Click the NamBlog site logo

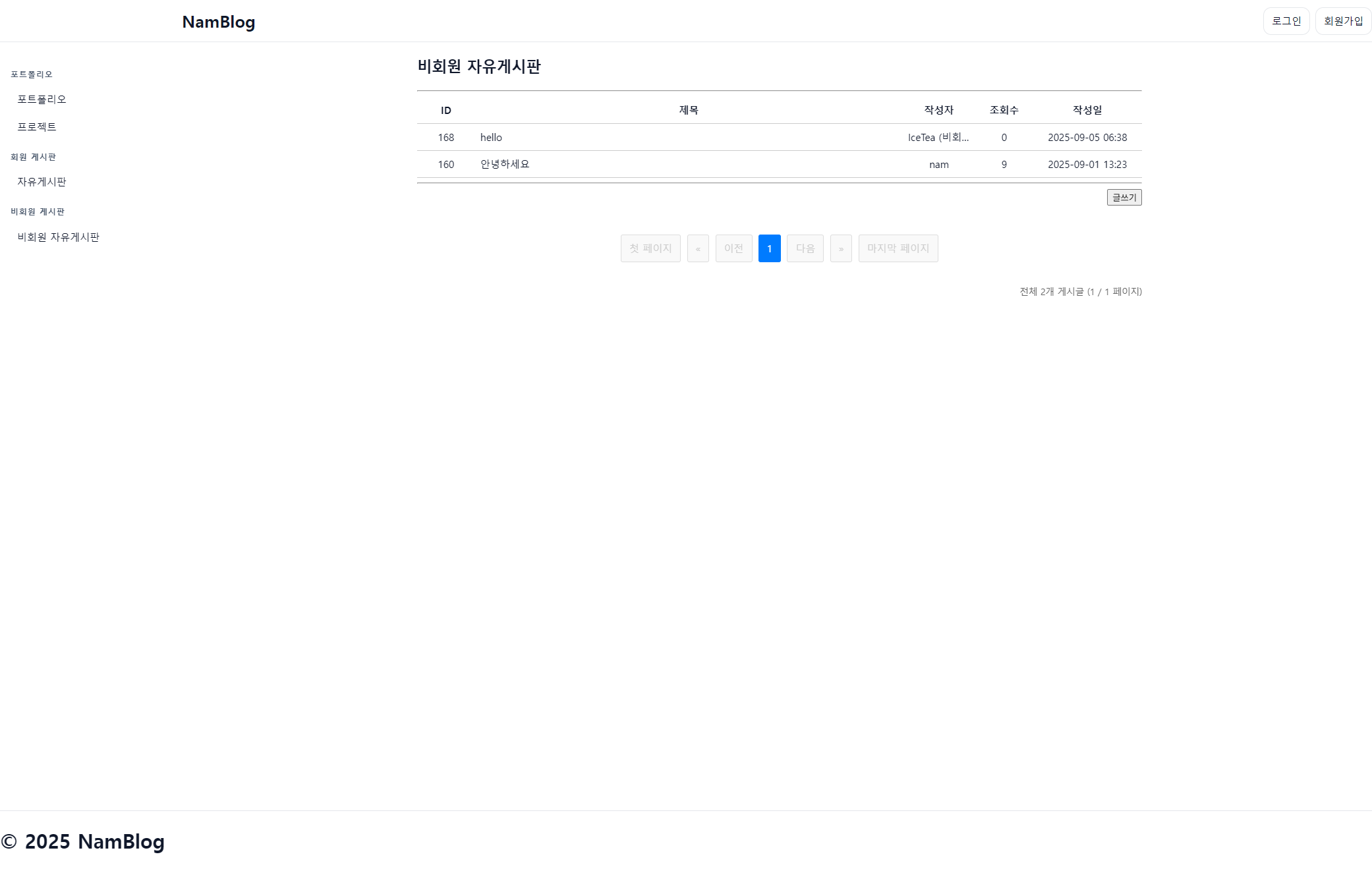pyautogui.click(x=218, y=22)
